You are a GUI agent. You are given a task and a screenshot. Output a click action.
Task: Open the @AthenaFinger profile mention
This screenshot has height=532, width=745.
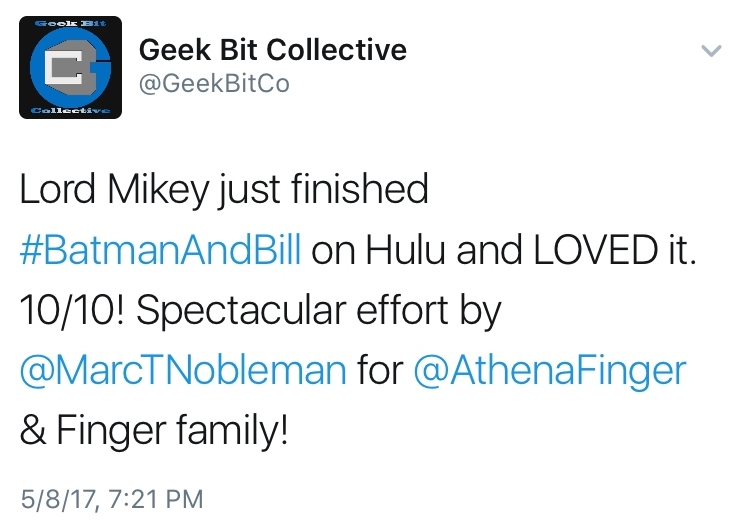click(x=548, y=371)
